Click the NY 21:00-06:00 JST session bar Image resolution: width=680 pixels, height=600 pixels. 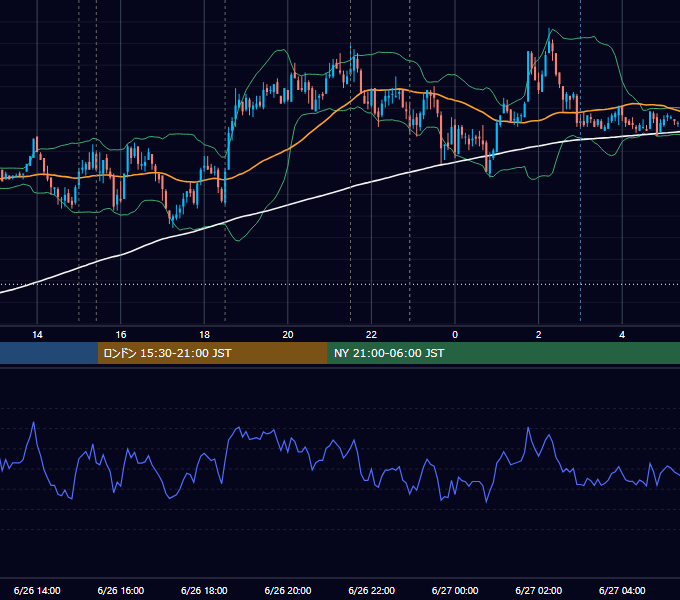pyautogui.click(x=503, y=353)
